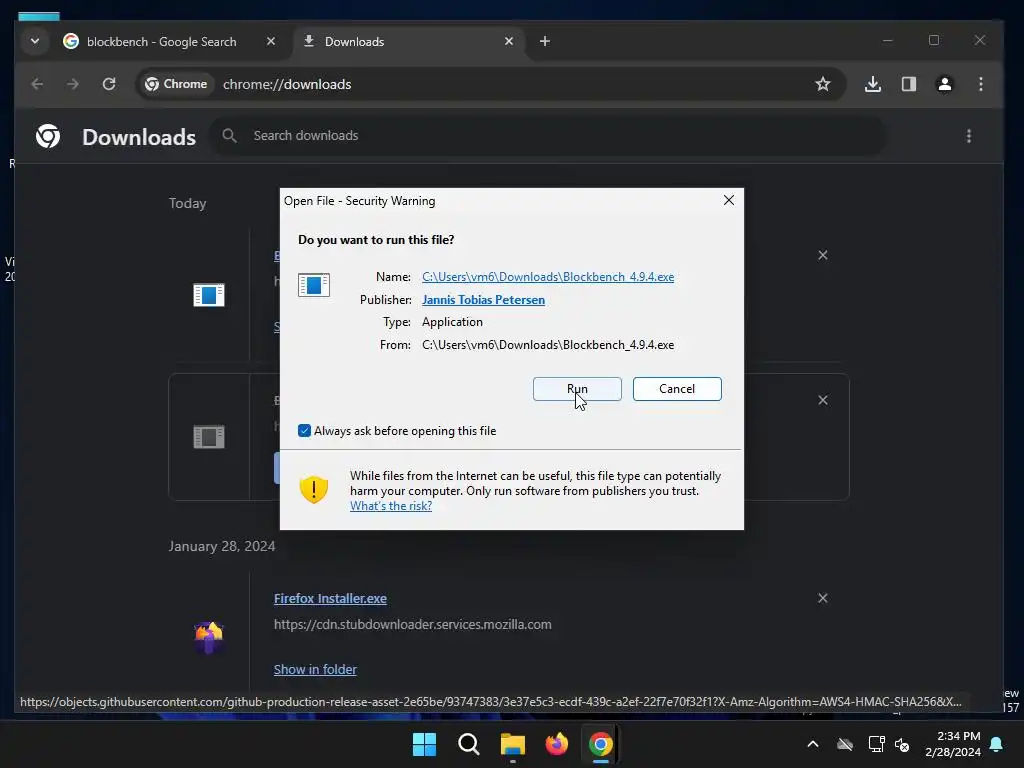Open the muted volume tray icon
1024x768 pixels.
[902, 744]
